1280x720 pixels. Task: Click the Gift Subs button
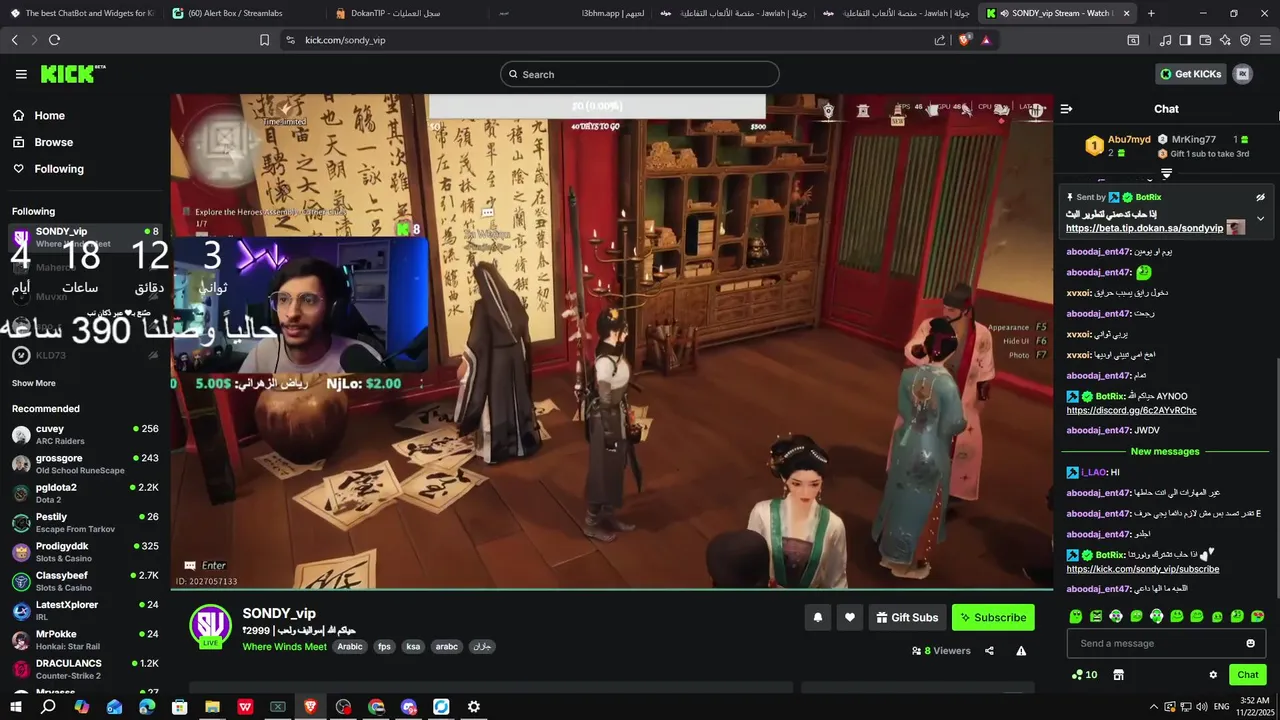coord(907,618)
